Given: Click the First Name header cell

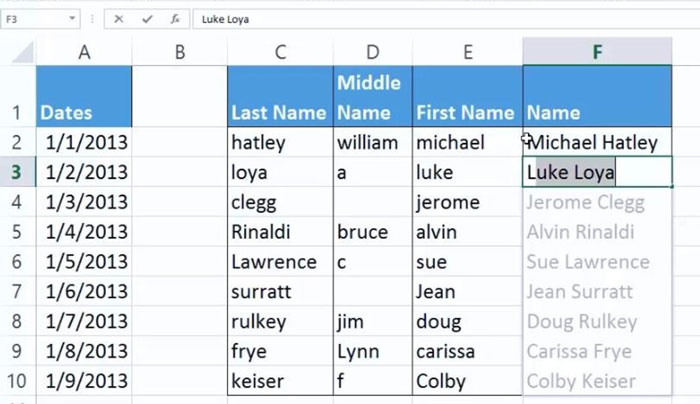Looking at the screenshot, I should pos(467,97).
